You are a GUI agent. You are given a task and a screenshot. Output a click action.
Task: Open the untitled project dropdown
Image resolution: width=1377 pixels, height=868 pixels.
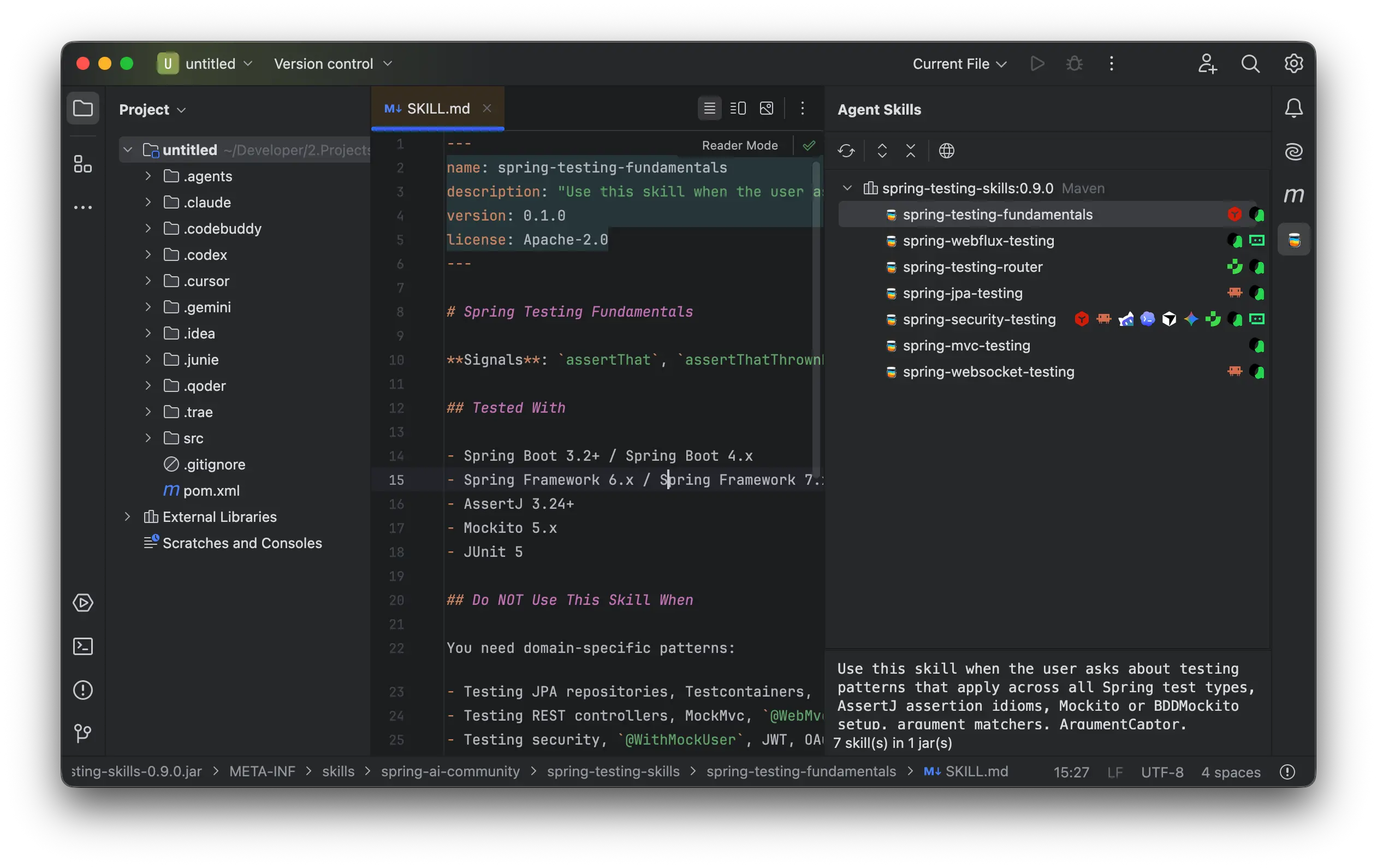tap(206, 63)
